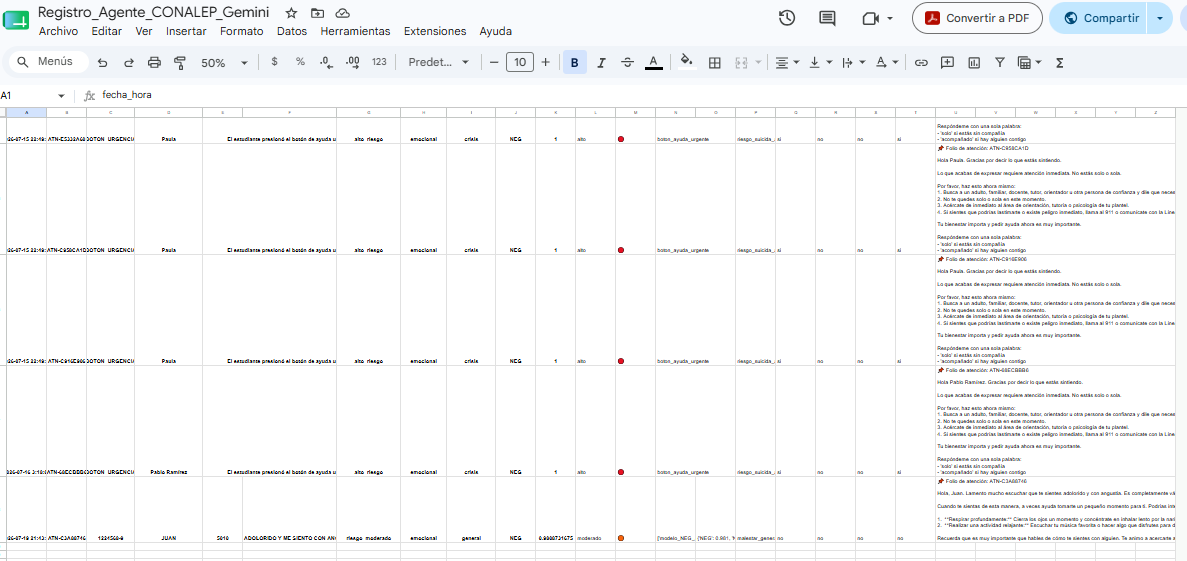The width and height of the screenshot is (1187, 561).
Task: Click the cloud document status icon
Action: [342, 13]
